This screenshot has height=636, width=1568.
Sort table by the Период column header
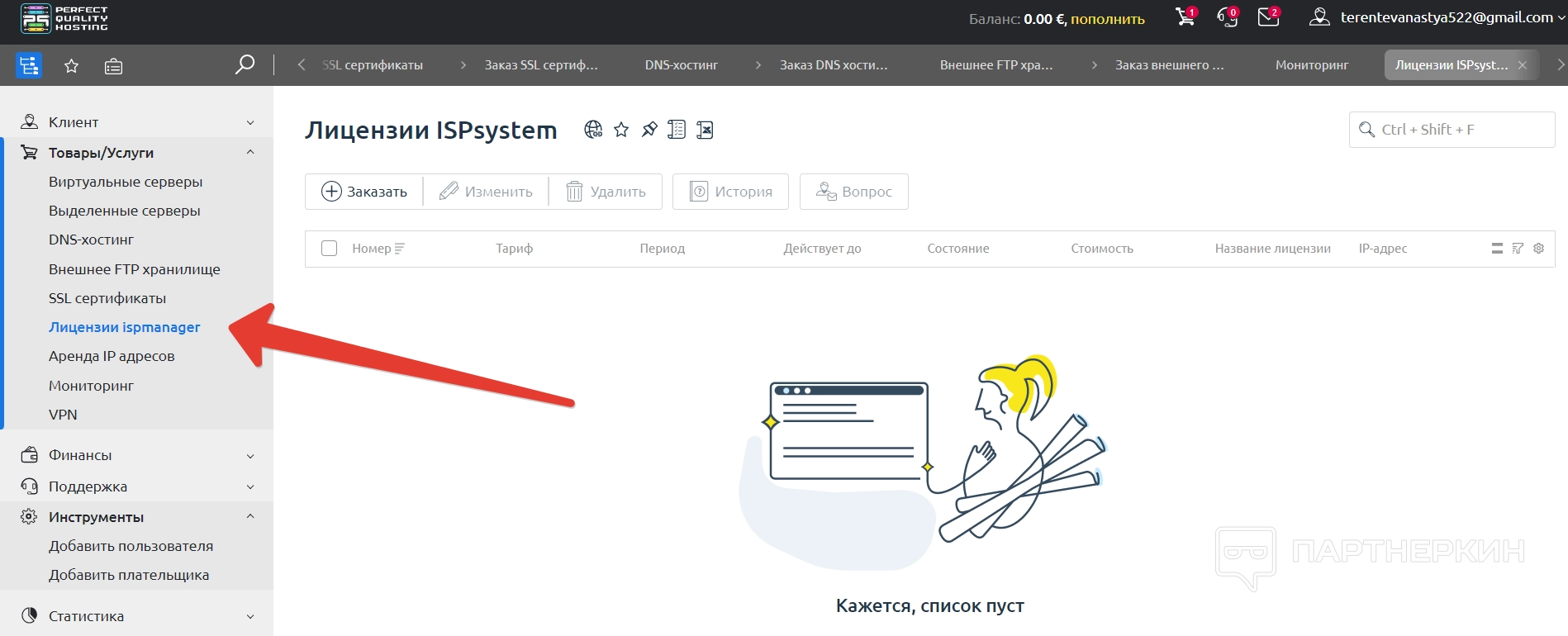click(x=663, y=249)
